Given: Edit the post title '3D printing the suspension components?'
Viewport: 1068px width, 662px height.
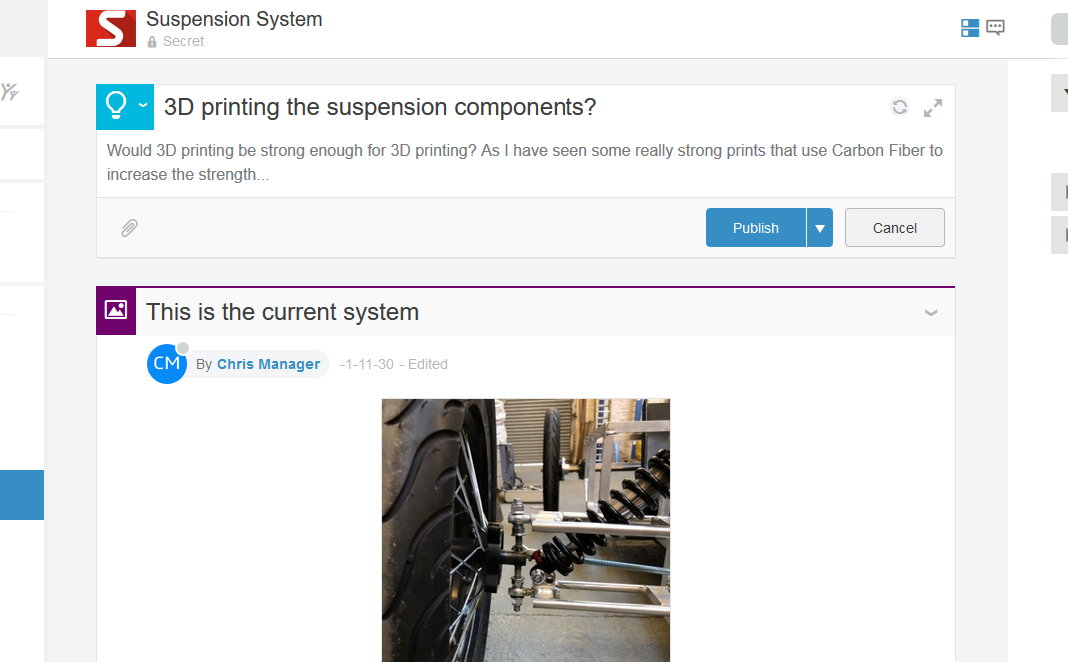Looking at the screenshot, I should click(x=380, y=107).
